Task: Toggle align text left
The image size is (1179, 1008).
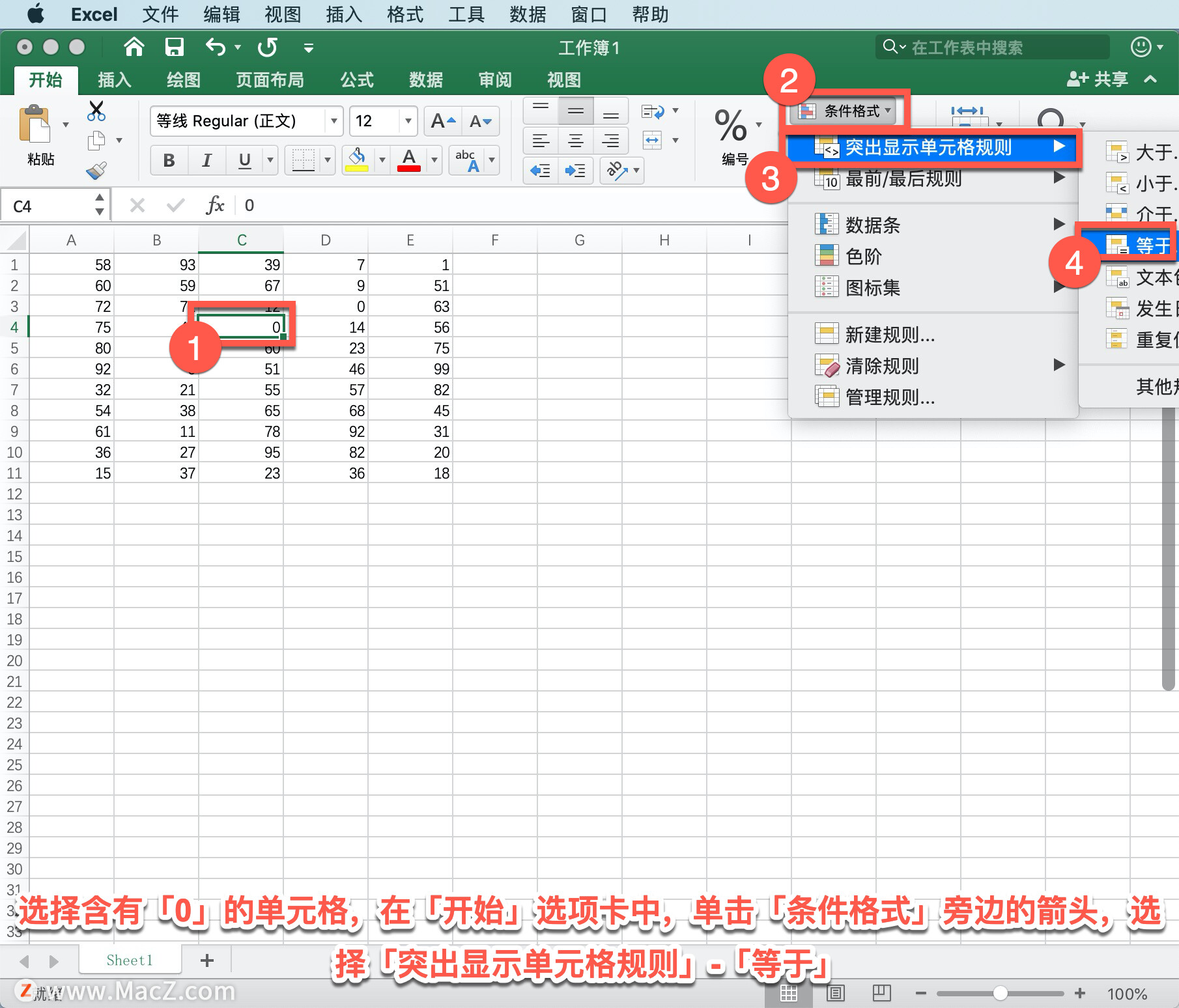Action: click(541, 141)
